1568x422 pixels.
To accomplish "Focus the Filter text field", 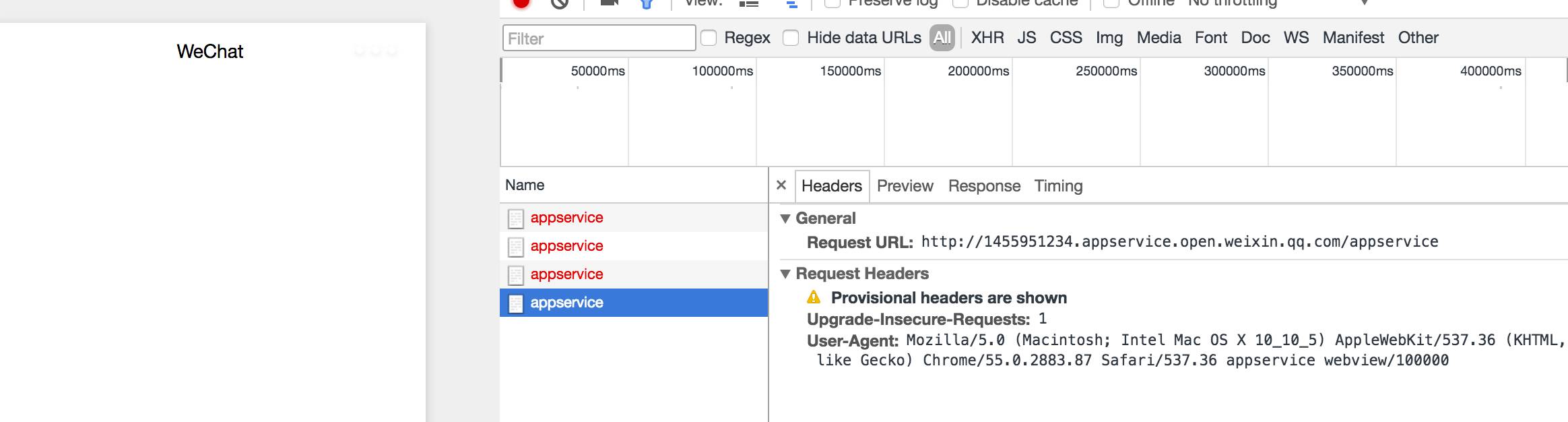I will (x=598, y=38).
